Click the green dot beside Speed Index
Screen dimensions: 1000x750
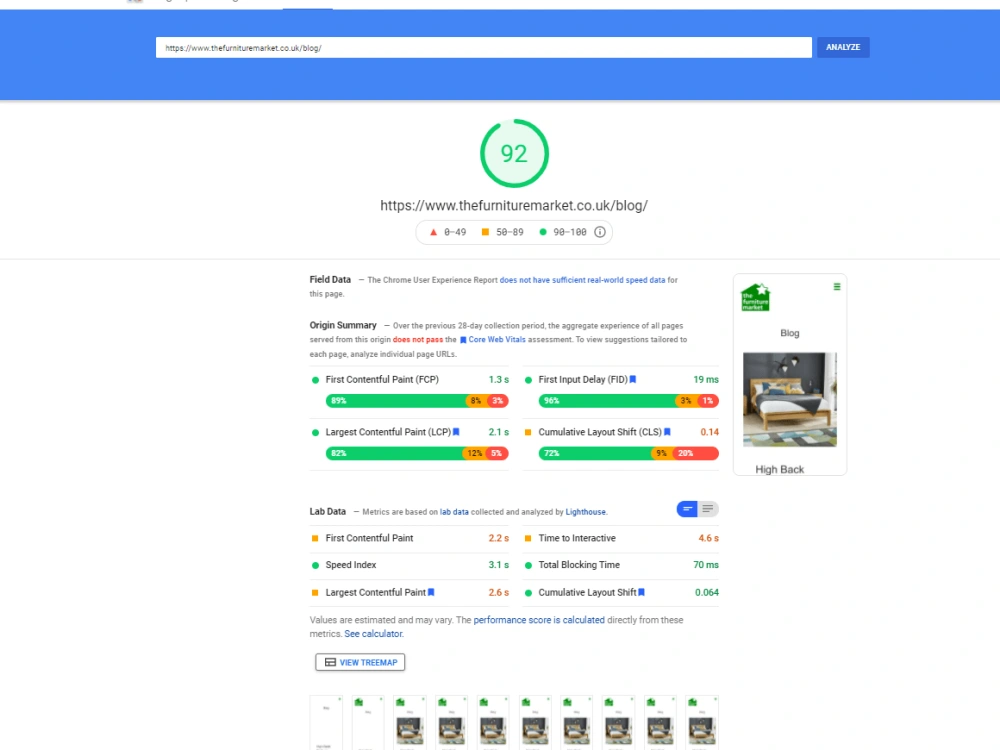315,565
